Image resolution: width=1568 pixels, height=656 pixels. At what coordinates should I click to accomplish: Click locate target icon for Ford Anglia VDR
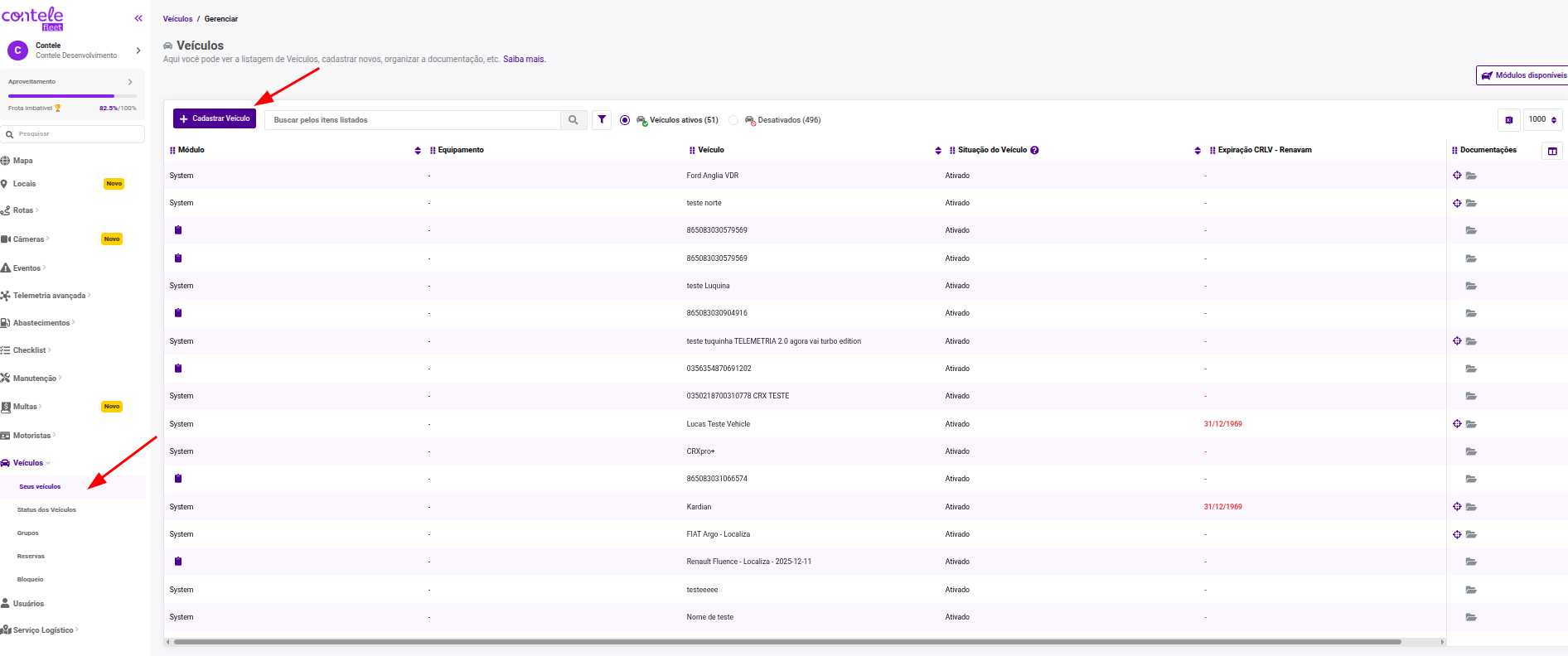pos(1457,176)
